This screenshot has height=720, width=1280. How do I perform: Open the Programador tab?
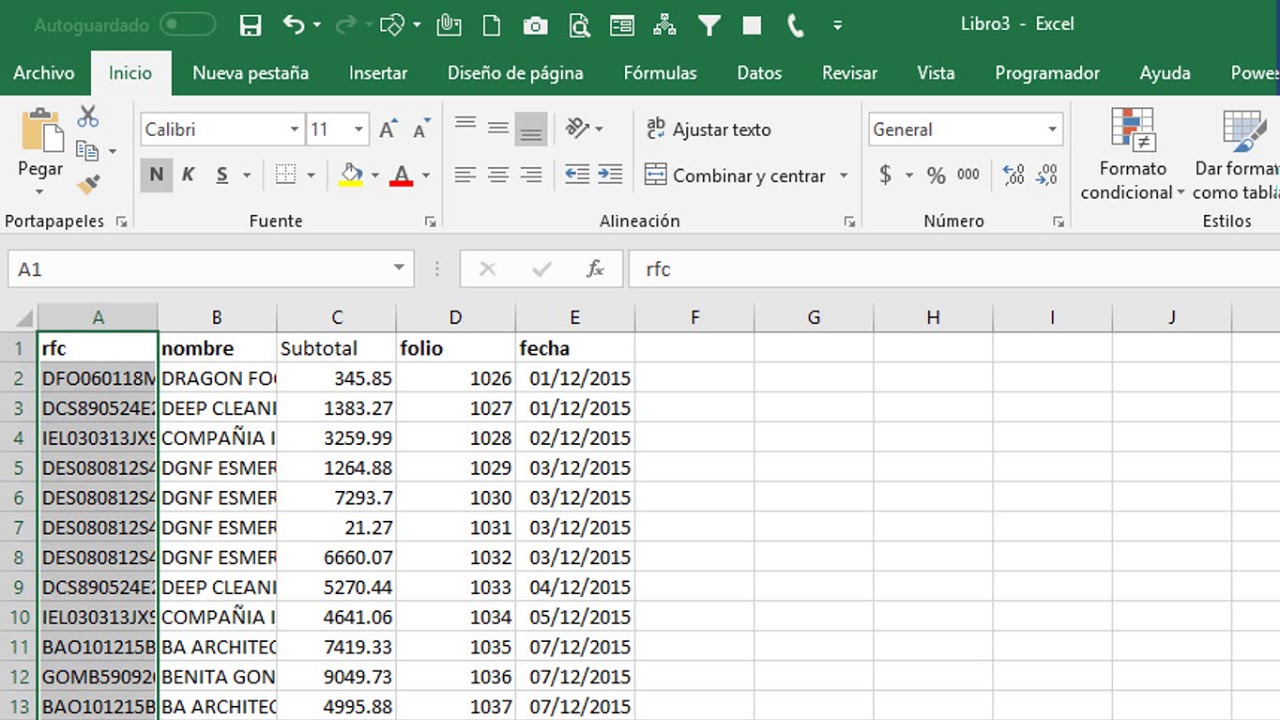click(1047, 73)
